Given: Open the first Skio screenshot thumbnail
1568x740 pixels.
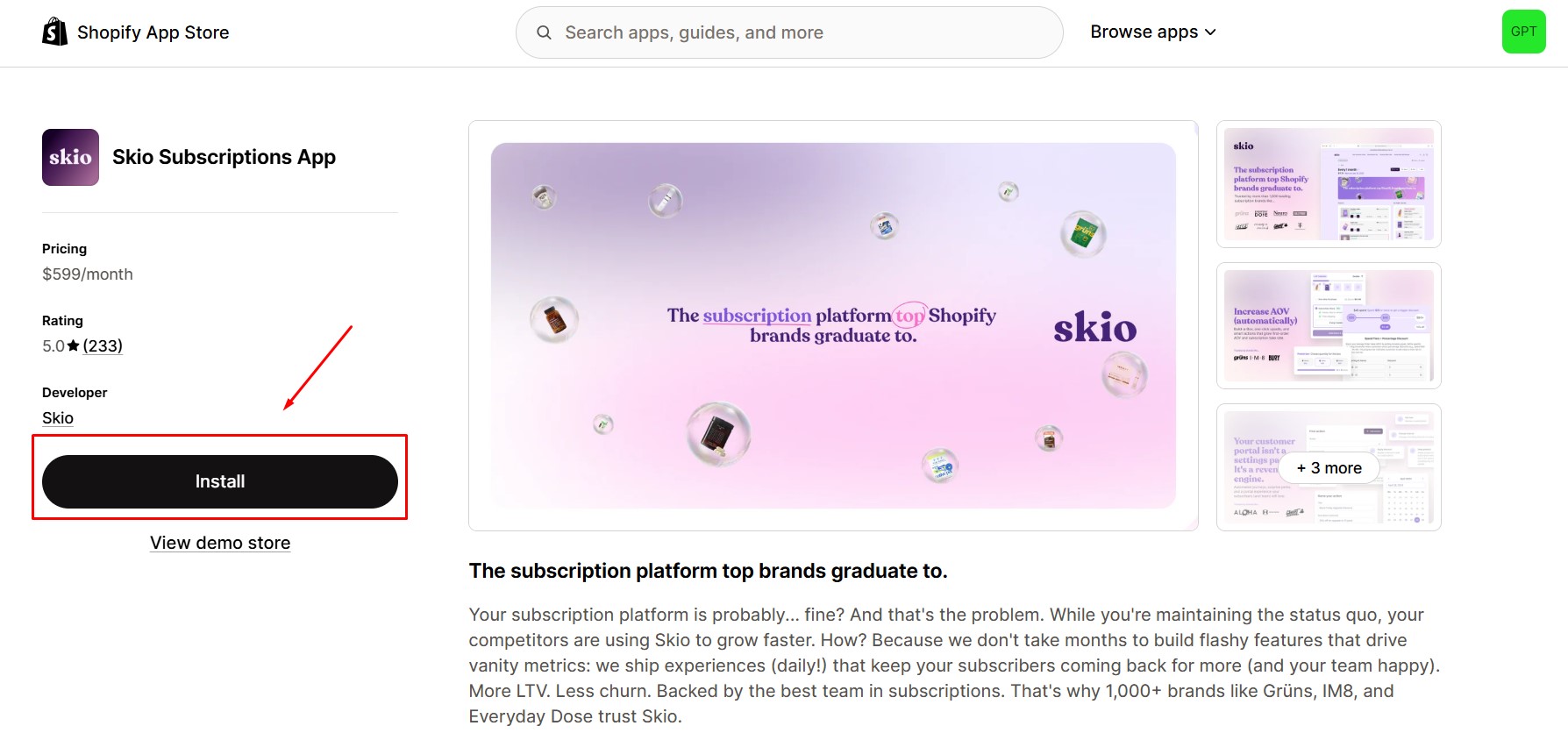Looking at the screenshot, I should [x=1327, y=185].
